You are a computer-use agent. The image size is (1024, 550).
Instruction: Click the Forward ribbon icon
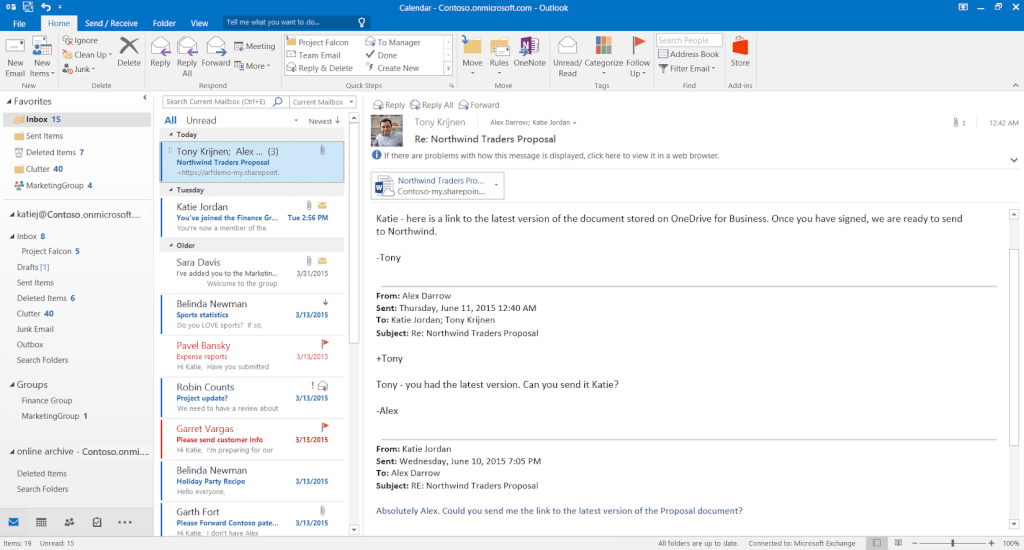[x=216, y=47]
